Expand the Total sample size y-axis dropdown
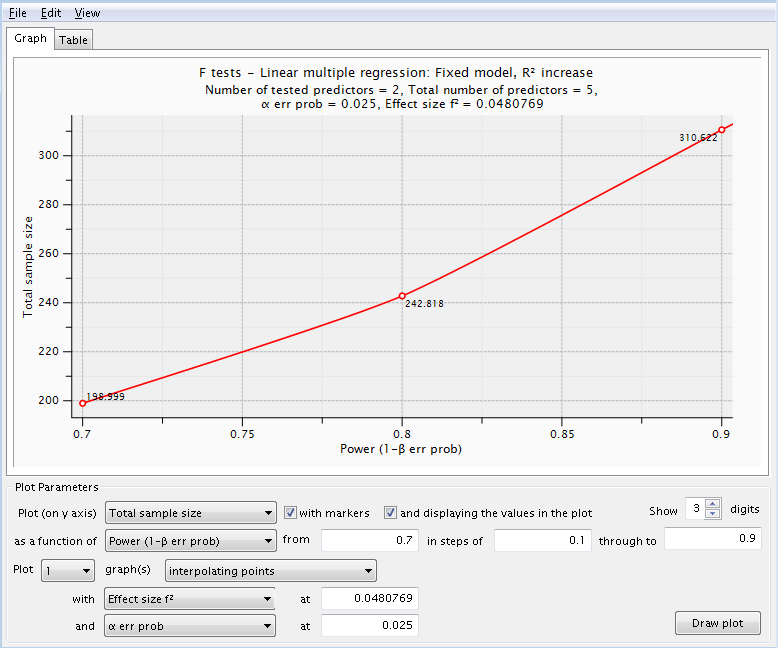This screenshot has height=648, width=778. (x=190, y=513)
